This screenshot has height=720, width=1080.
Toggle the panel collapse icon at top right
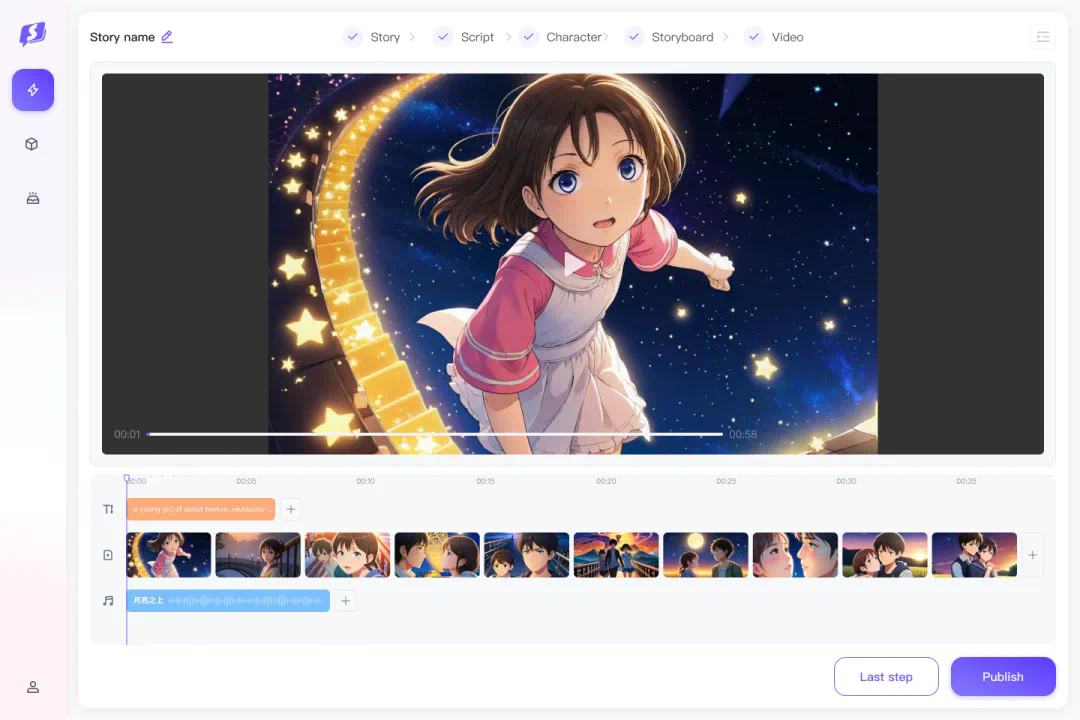click(1043, 37)
